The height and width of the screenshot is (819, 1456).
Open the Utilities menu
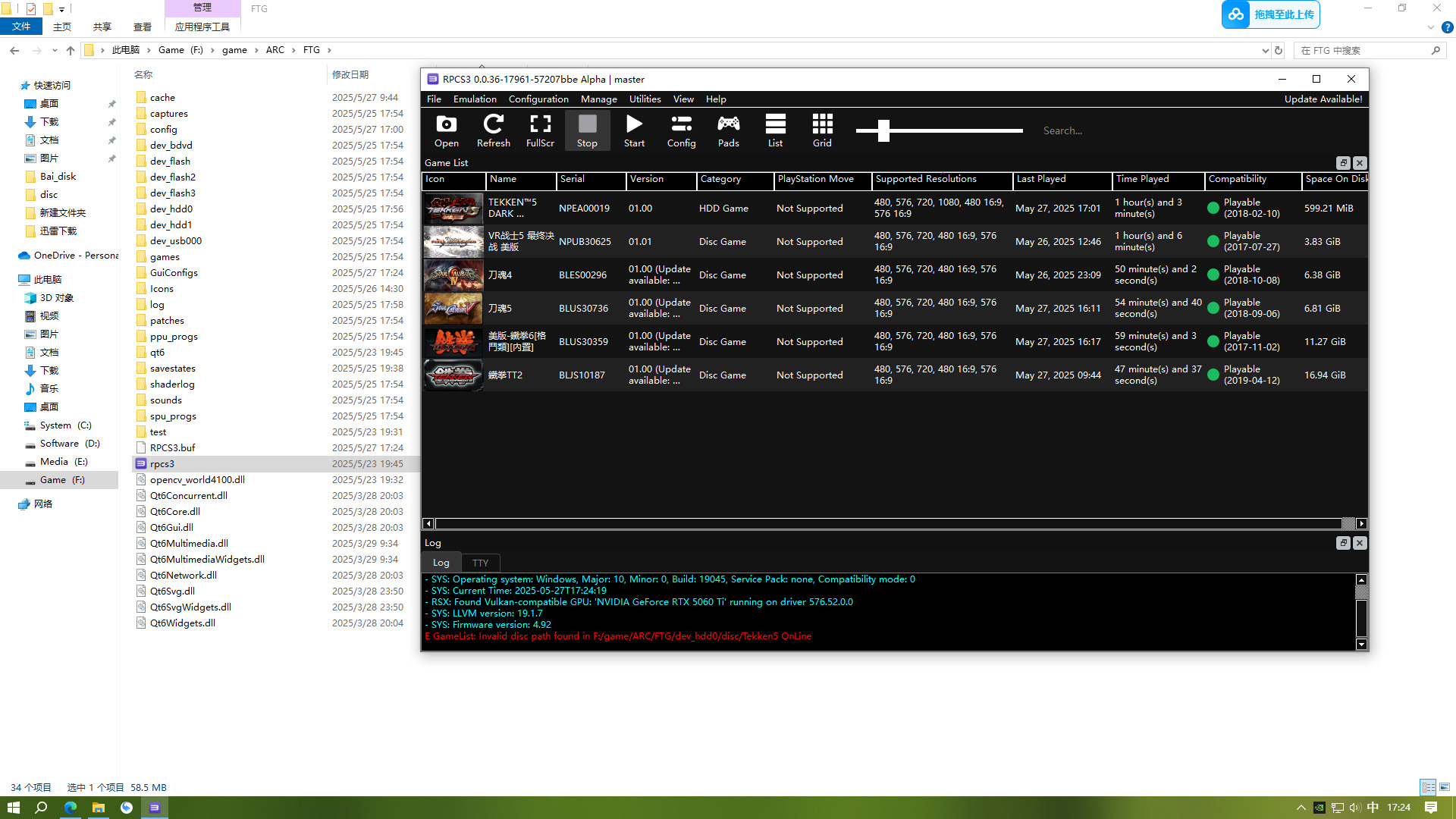645,99
